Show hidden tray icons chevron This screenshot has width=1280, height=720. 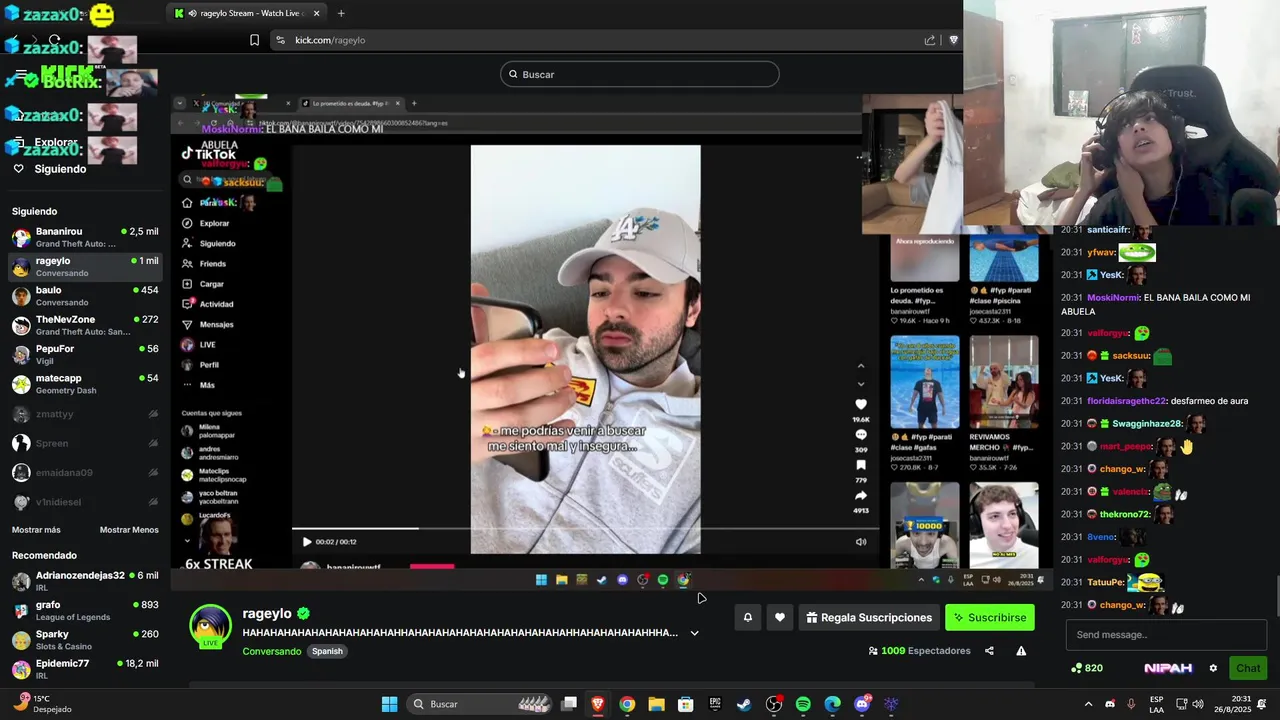(x=1088, y=704)
